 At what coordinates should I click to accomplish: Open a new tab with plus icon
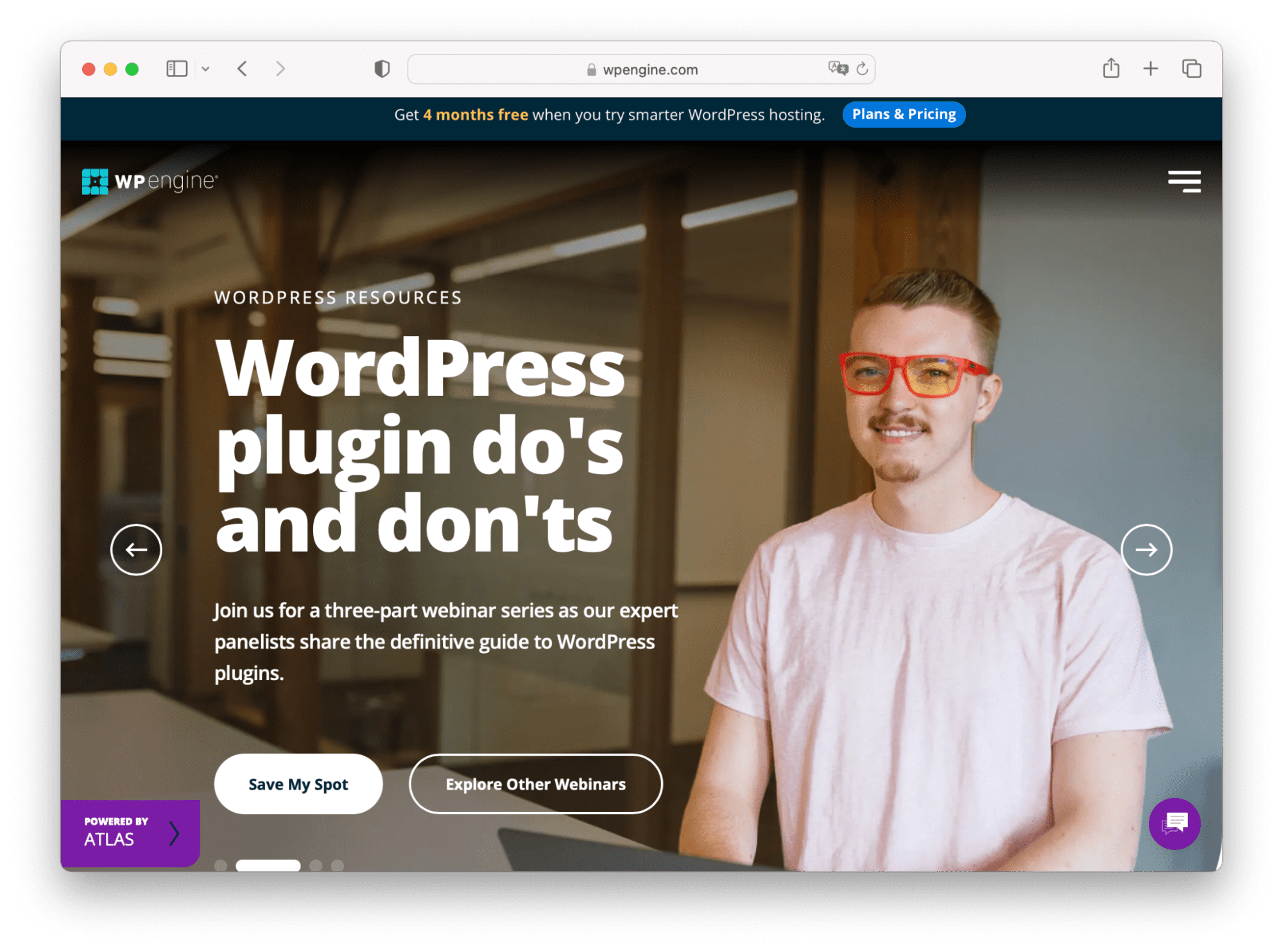pyautogui.click(x=1151, y=69)
